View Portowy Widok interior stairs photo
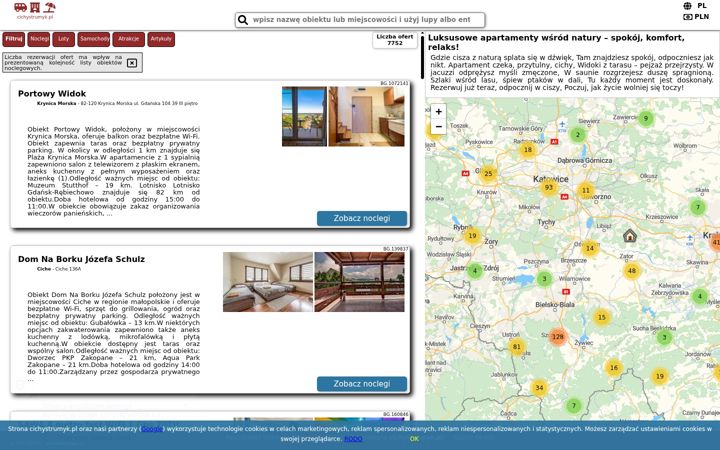The height and width of the screenshot is (450, 720). (x=366, y=116)
